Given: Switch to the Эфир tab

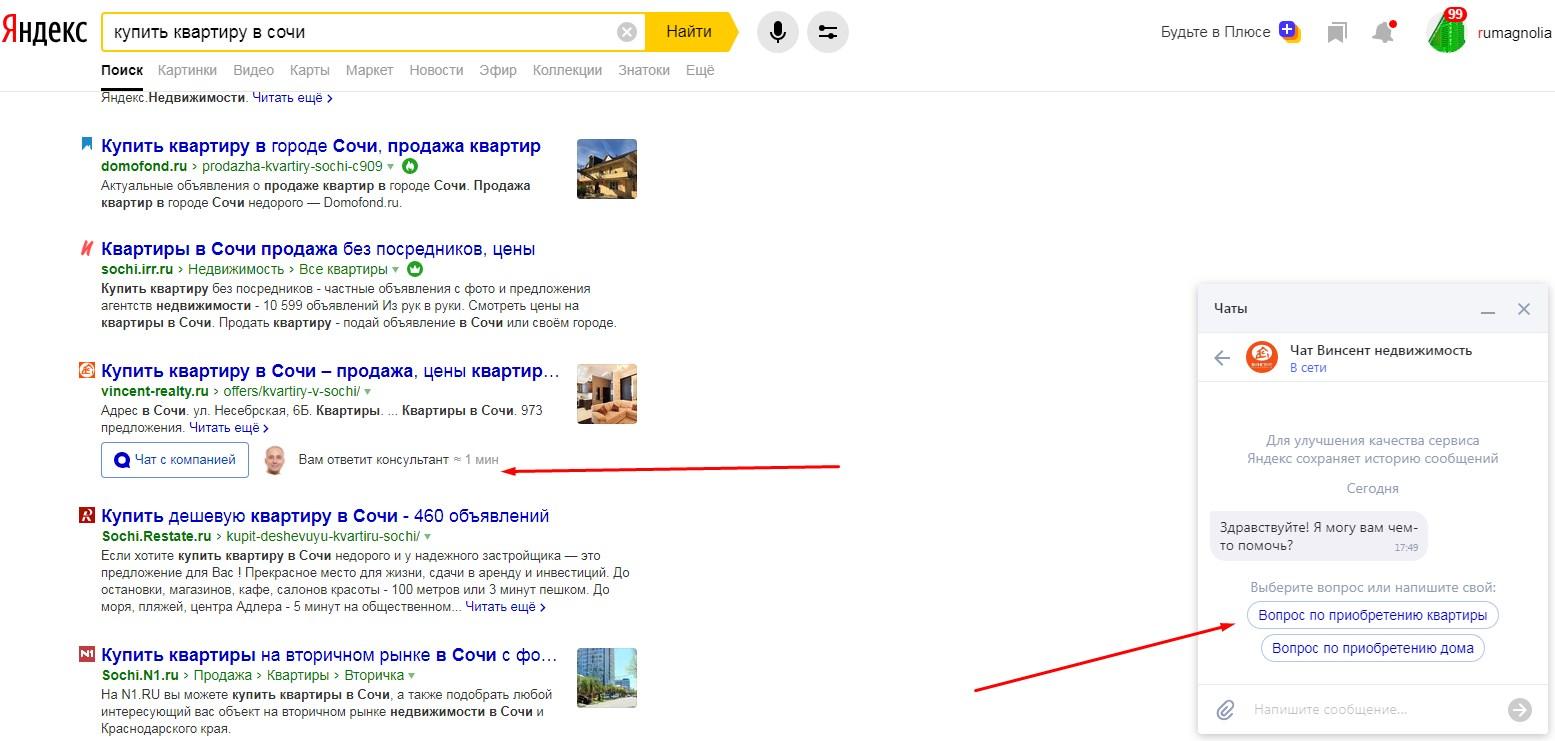Looking at the screenshot, I should [498, 70].
